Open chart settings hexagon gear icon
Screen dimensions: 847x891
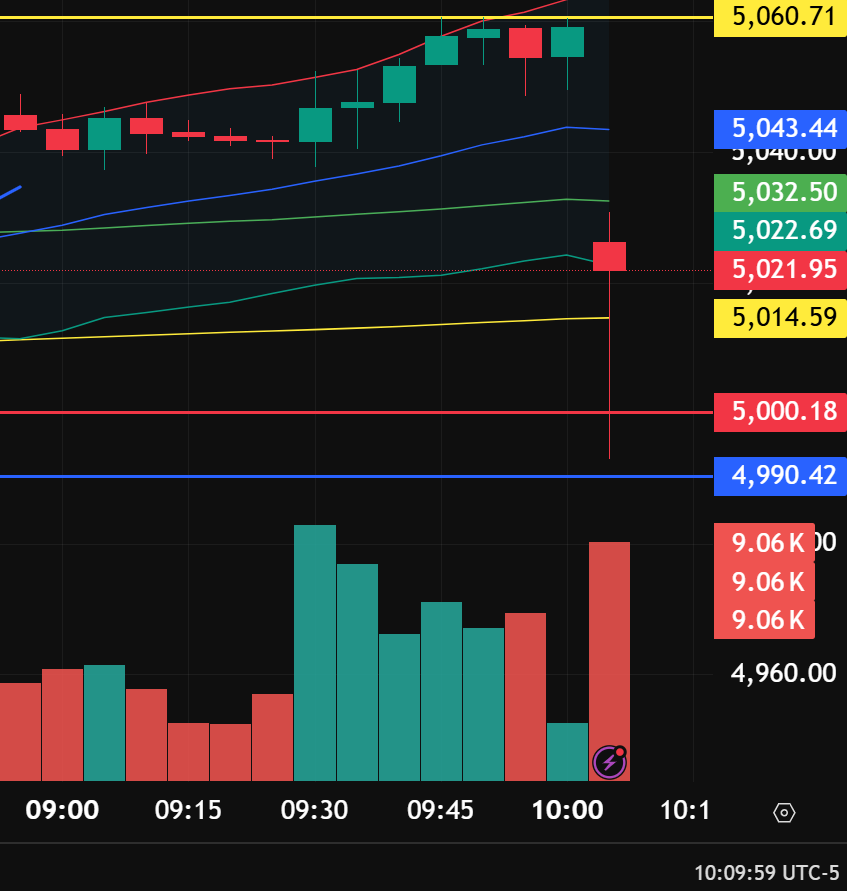point(784,813)
